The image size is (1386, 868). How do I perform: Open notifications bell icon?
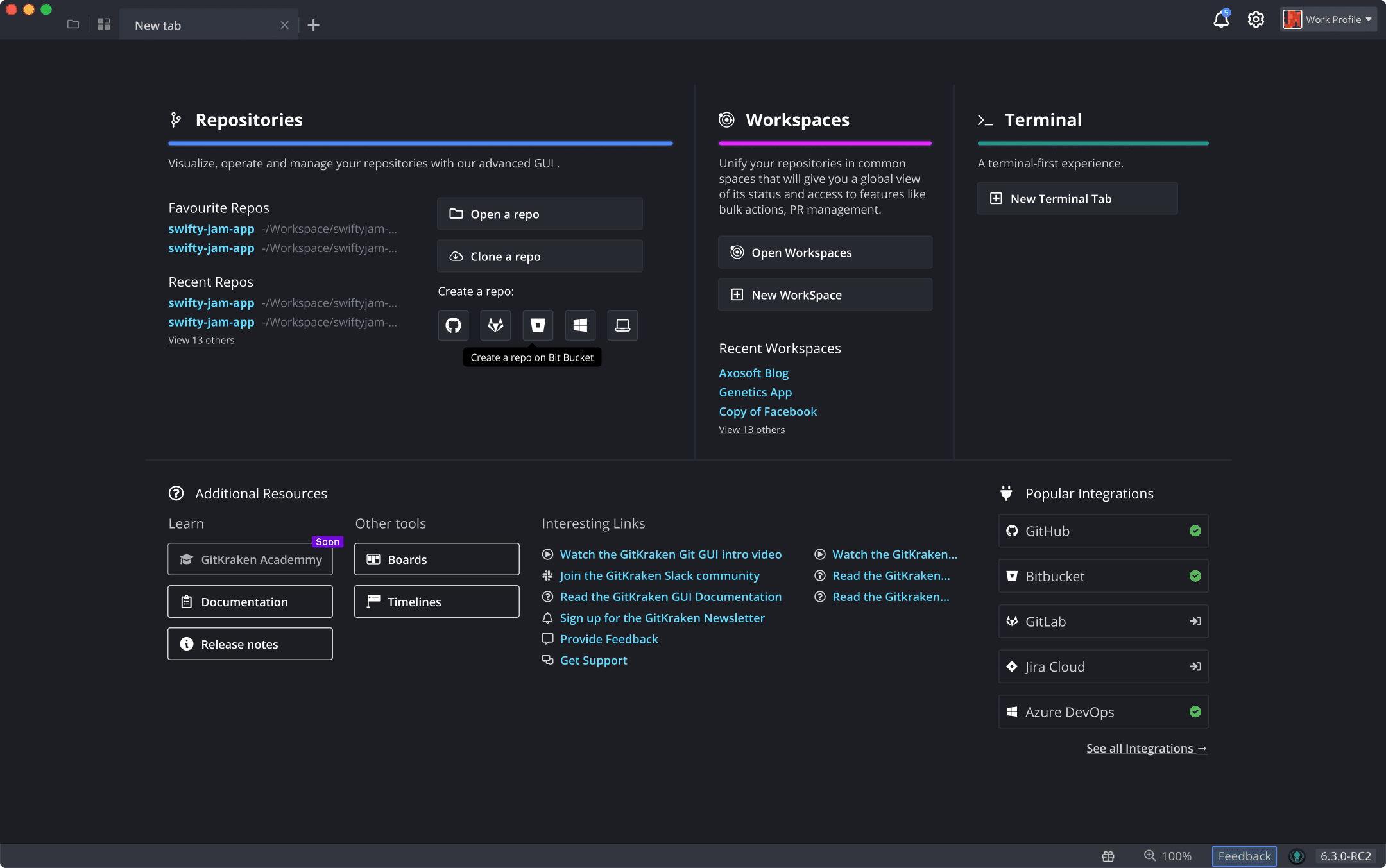click(1221, 19)
